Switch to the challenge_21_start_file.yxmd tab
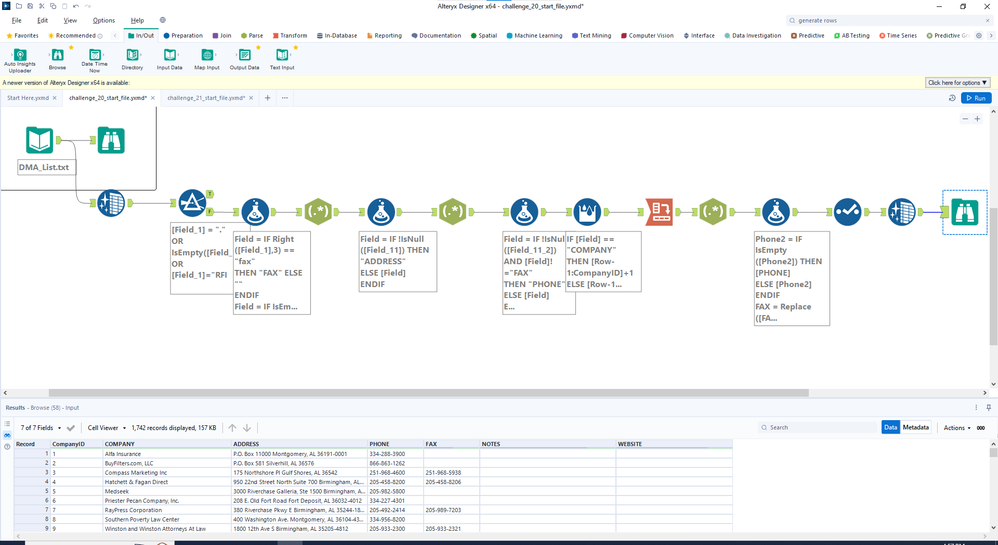Screen dimensions: 998x545 click(x=205, y=98)
